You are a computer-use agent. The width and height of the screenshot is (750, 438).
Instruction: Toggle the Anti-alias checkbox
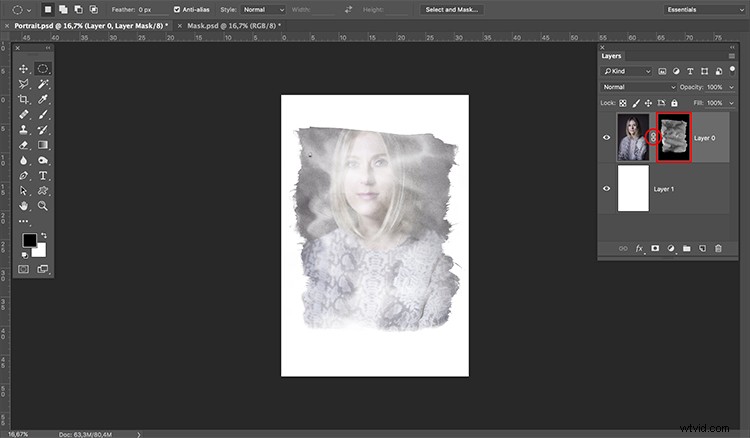177,10
